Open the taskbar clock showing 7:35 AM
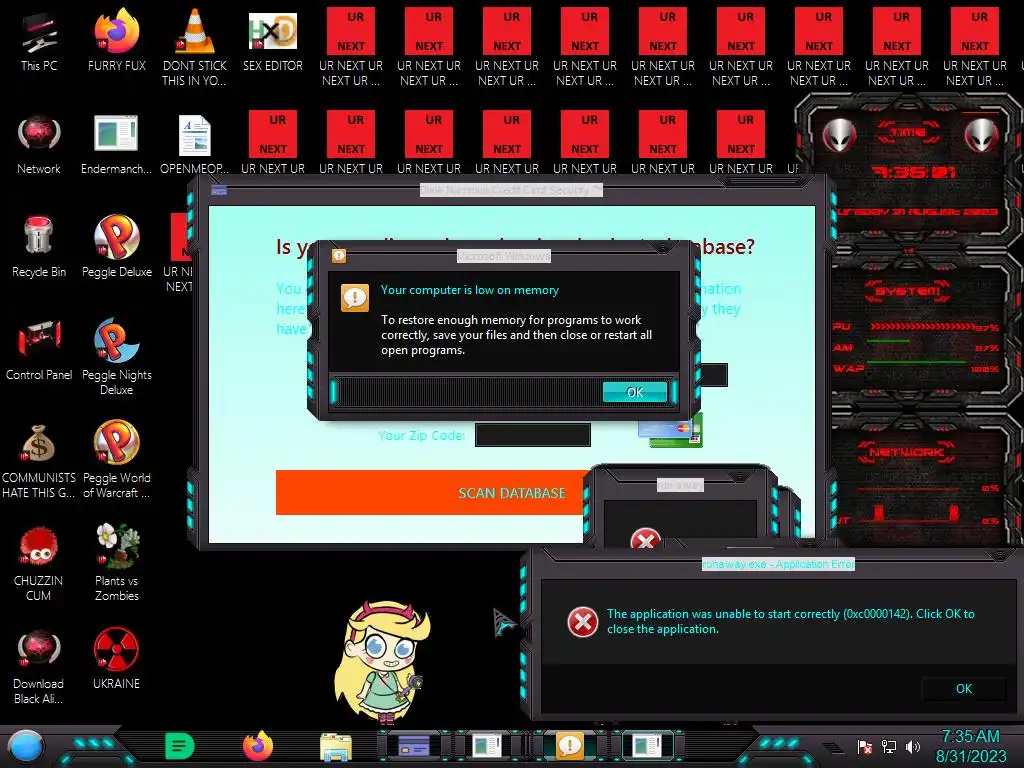 (971, 746)
